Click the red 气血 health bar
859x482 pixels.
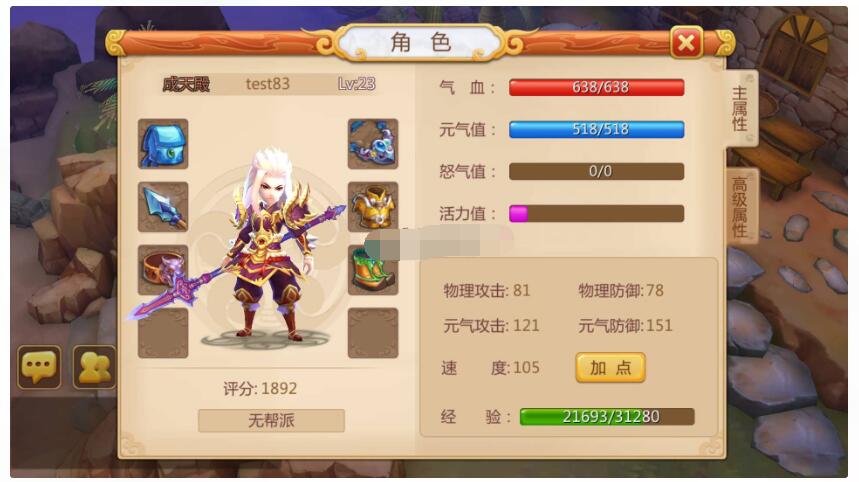click(x=597, y=87)
